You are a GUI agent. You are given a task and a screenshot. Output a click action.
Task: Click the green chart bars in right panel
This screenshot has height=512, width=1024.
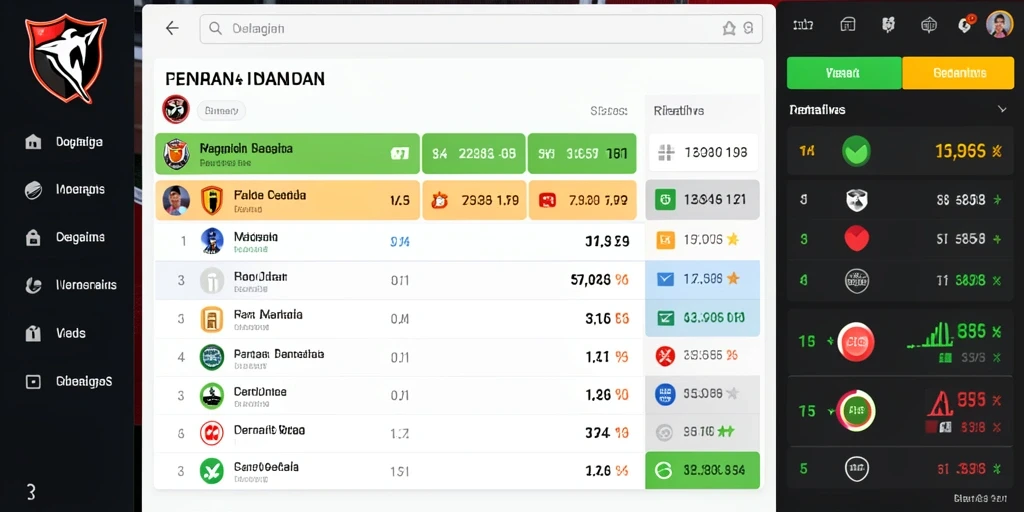click(930, 335)
